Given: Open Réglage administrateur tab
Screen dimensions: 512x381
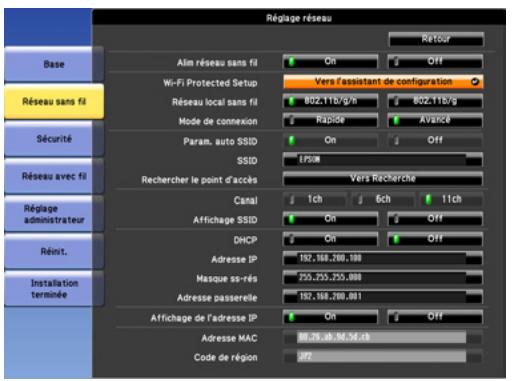Looking at the screenshot, I should pos(53,214).
